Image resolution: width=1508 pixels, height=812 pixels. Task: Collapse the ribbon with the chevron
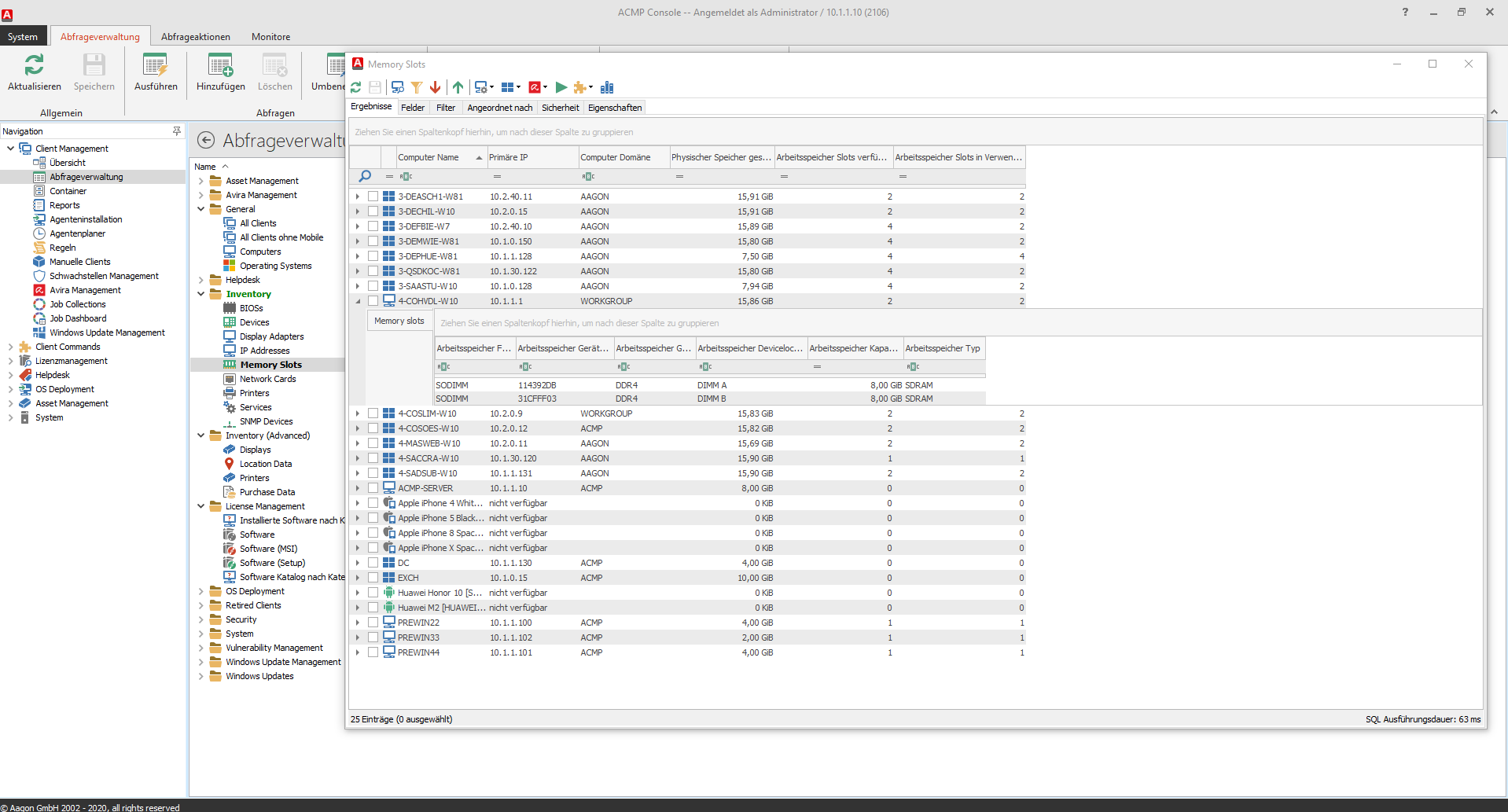[x=1495, y=112]
